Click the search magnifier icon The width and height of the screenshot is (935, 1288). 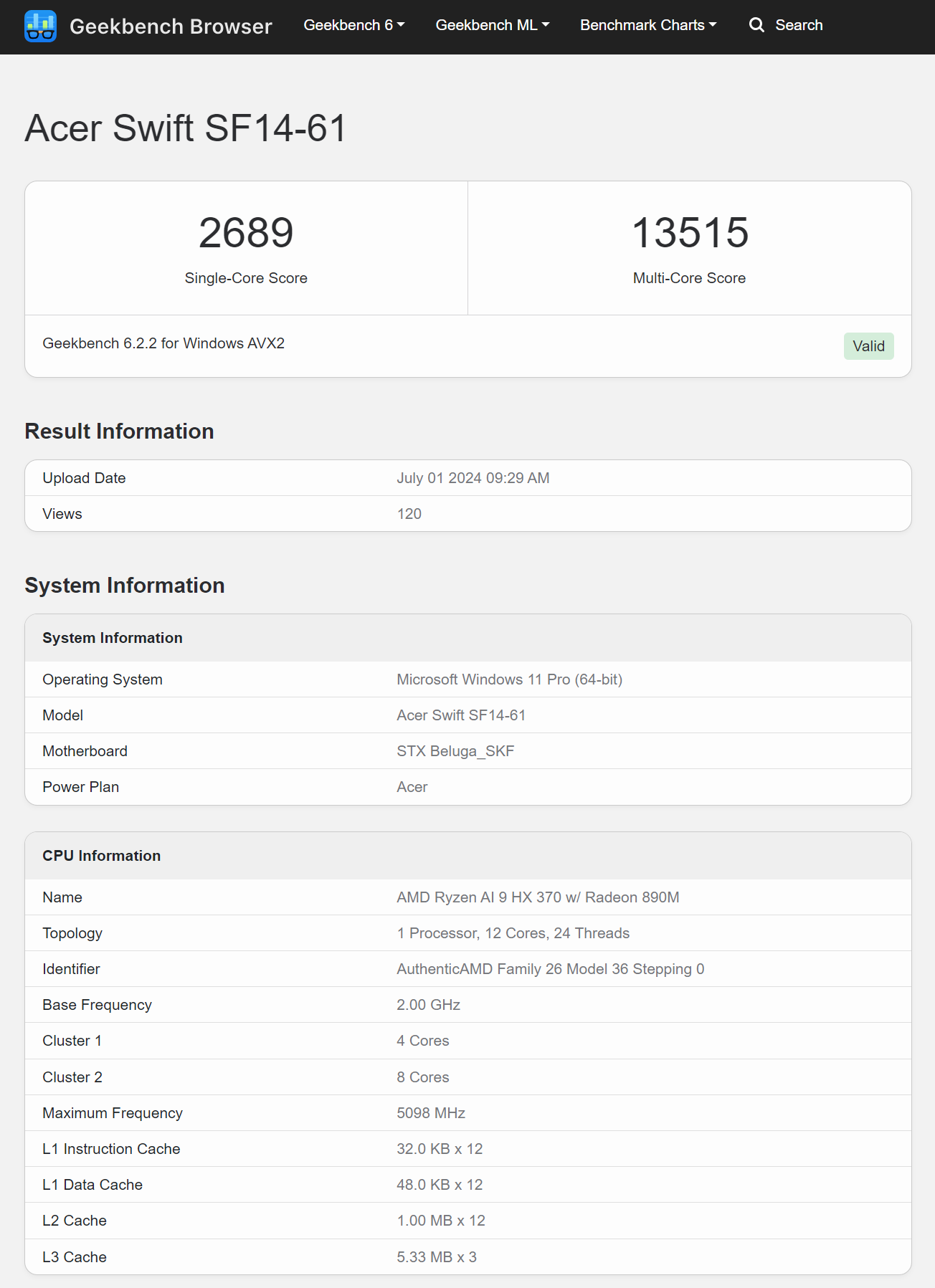[756, 25]
